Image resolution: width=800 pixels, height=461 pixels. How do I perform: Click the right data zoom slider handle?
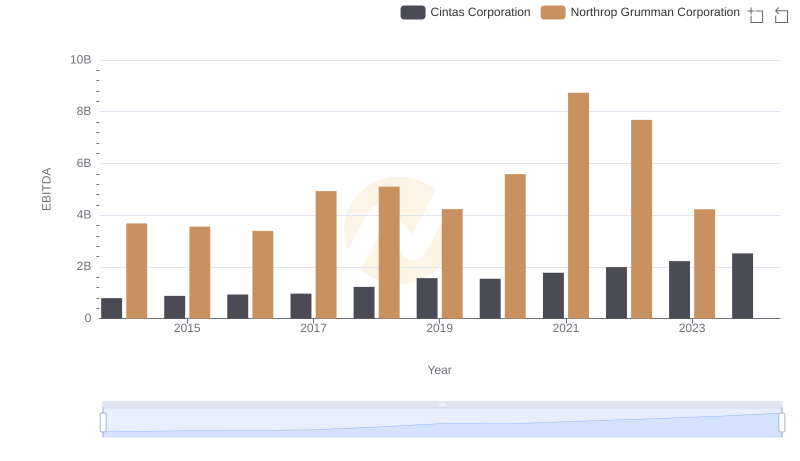(781, 423)
